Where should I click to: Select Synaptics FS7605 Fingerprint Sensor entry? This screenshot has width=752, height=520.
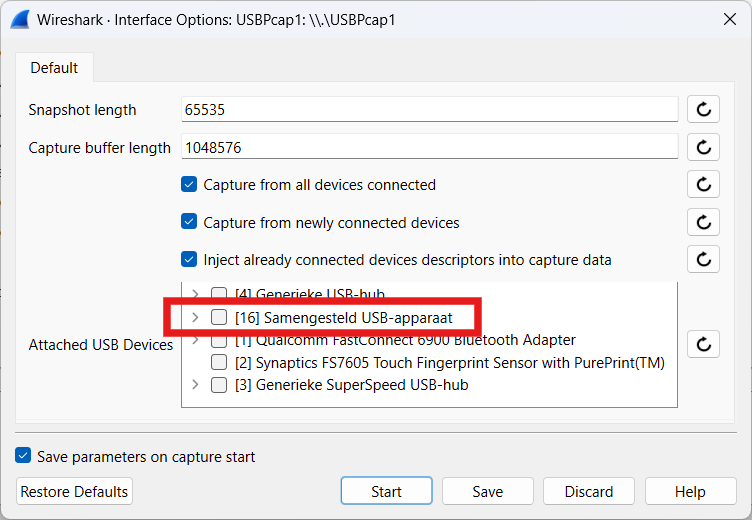(449, 362)
